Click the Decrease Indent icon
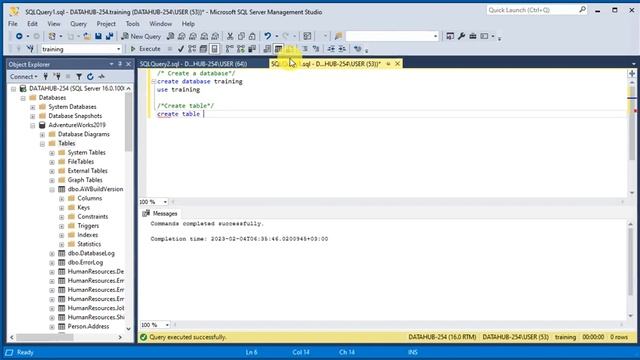 tap(331, 49)
